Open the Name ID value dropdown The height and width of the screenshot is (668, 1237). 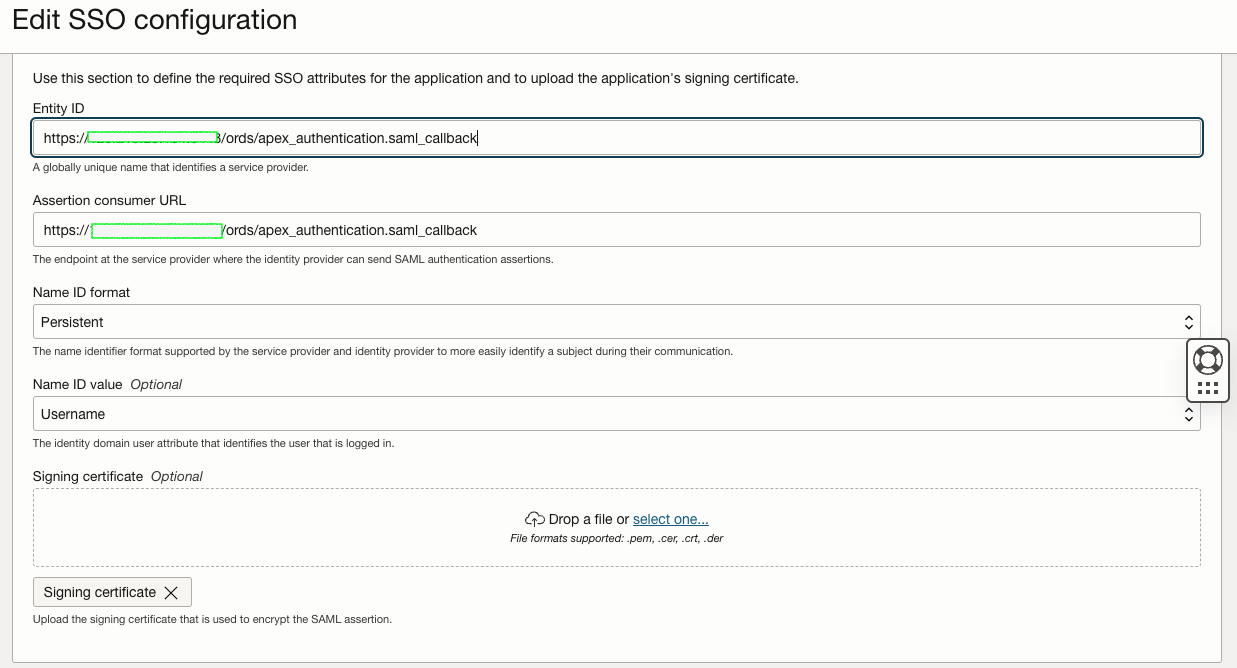[600, 414]
